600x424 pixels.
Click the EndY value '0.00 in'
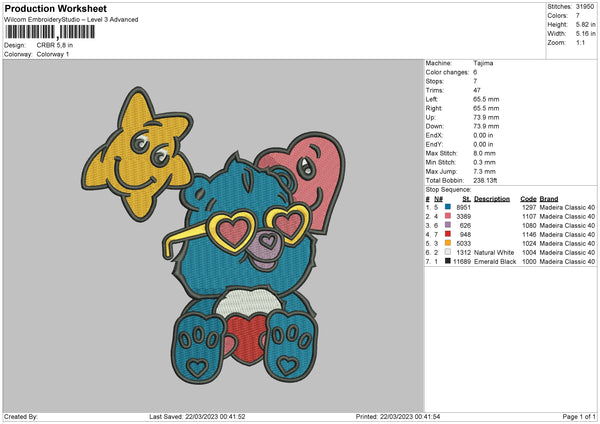pos(483,145)
